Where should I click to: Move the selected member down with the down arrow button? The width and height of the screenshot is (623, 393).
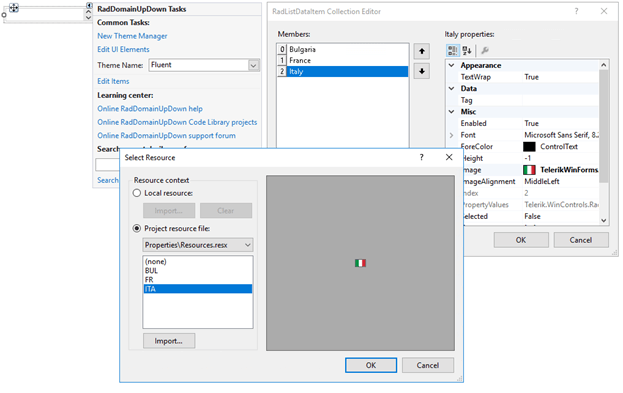422,72
